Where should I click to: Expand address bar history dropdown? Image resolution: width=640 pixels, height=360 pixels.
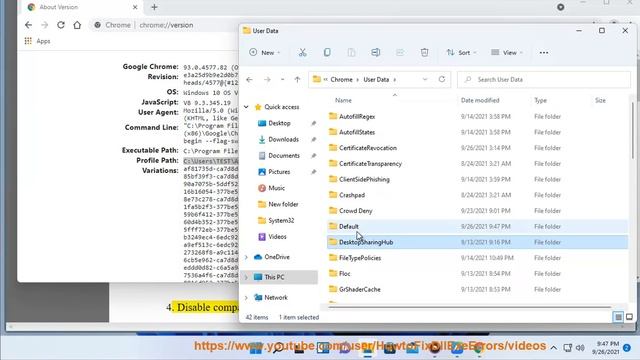point(425,80)
